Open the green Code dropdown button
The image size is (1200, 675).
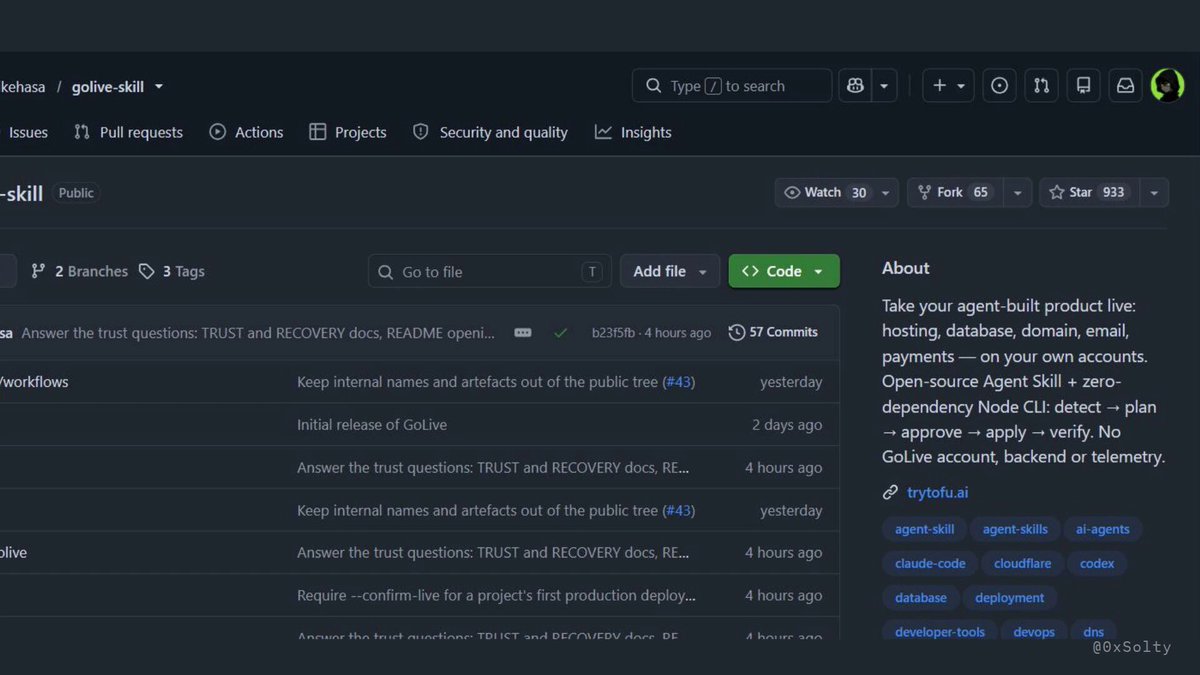(x=784, y=271)
